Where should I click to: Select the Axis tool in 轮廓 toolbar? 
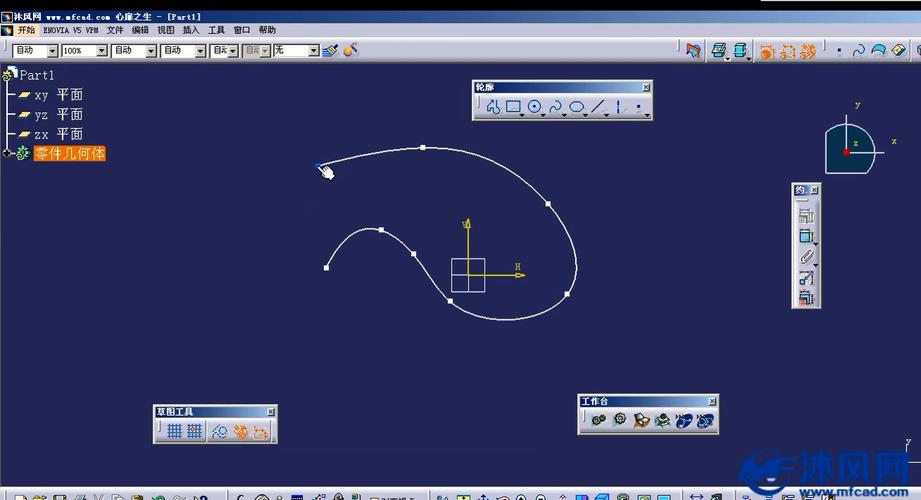point(619,108)
